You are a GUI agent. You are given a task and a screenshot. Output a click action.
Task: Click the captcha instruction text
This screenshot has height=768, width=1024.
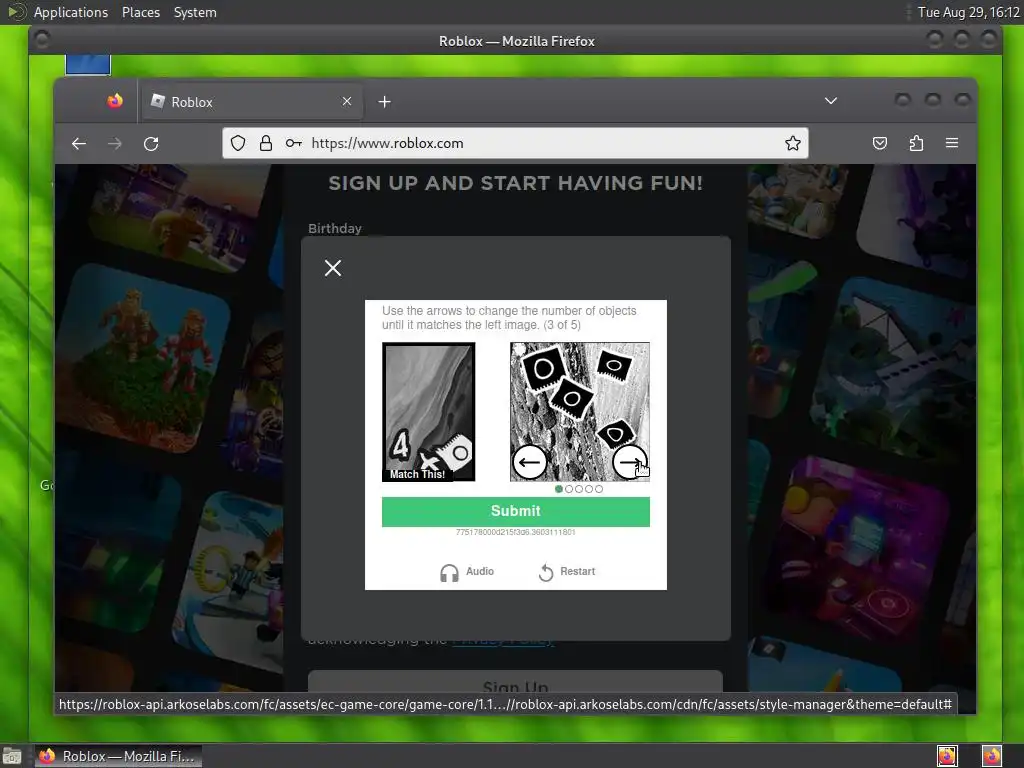pos(509,318)
